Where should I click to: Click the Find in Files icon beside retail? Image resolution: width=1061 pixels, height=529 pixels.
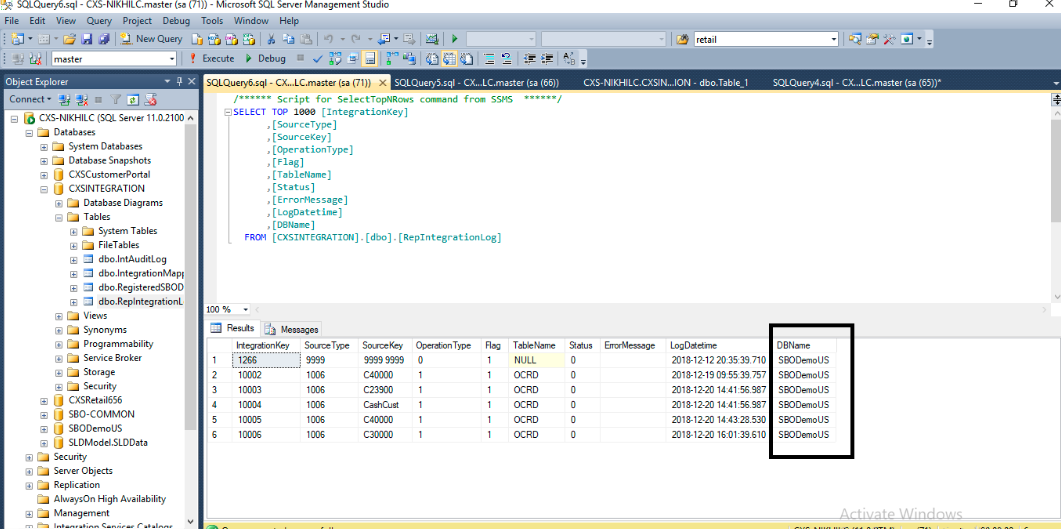[x=683, y=39]
